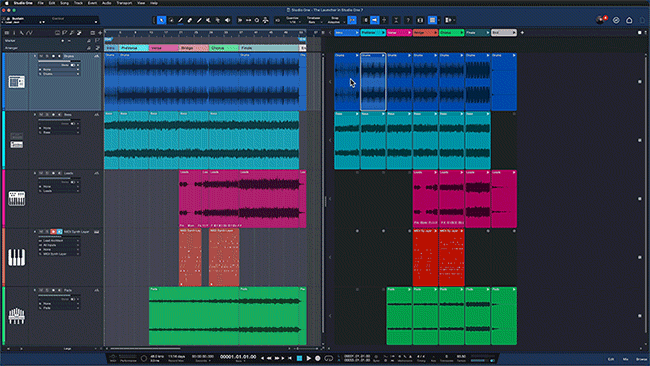Select the Listen speaker tool
The image size is (650, 366).
227,20
